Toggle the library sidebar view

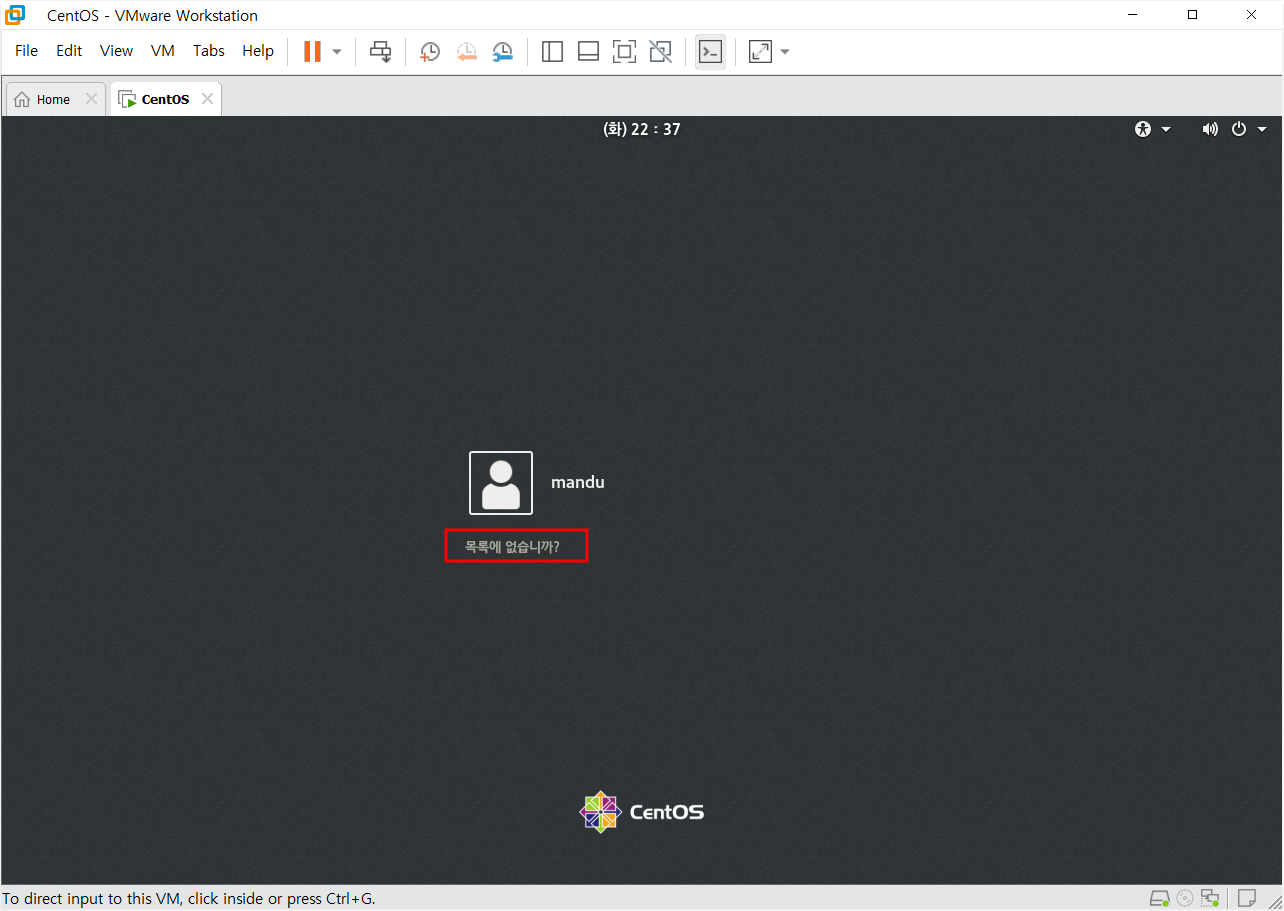(552, 51)
